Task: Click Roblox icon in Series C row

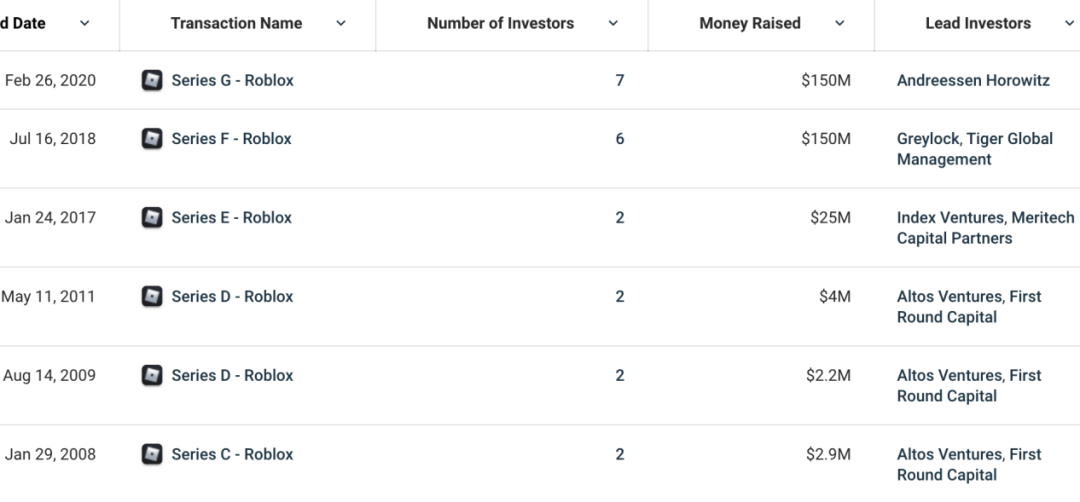Action: point(152,455)
